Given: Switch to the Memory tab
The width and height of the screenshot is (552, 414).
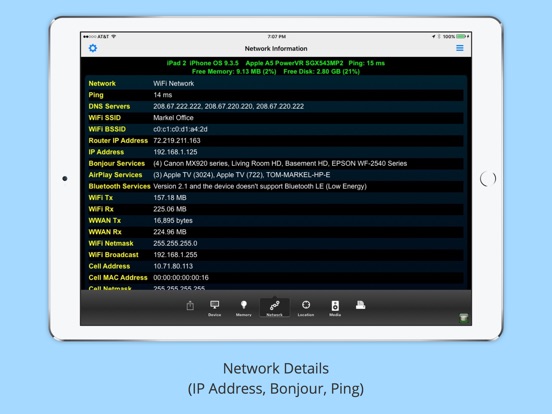Looking at the screenshot, I should click(244, 308).
